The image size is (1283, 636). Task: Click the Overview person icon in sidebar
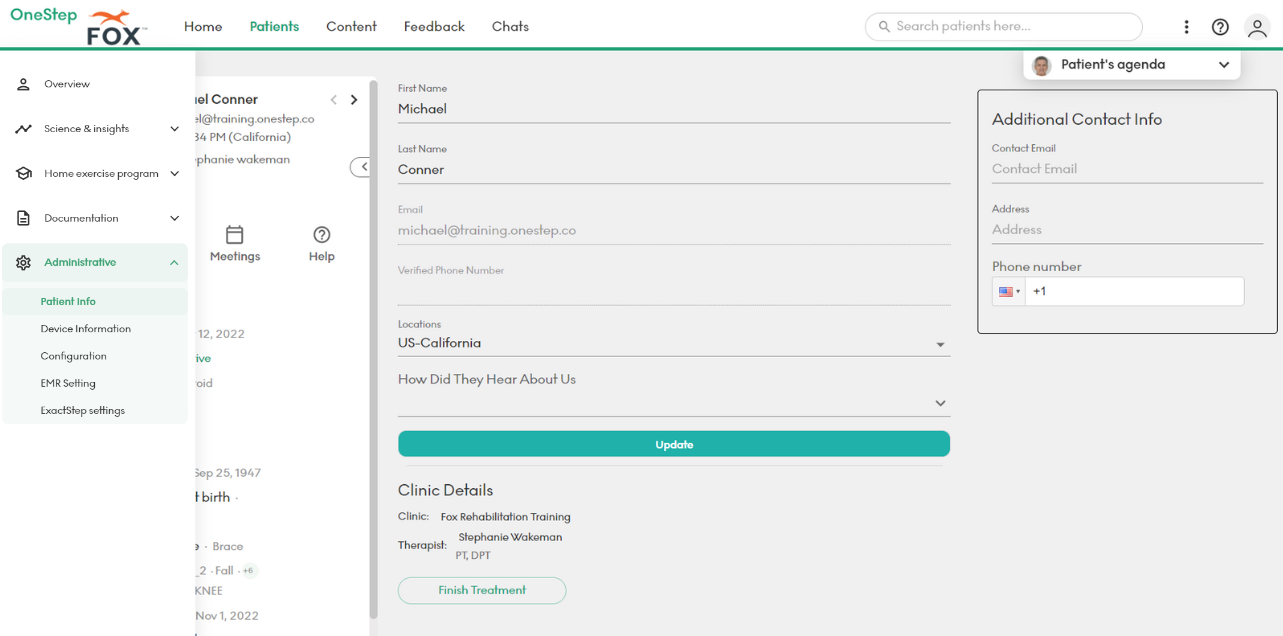(x=23, y=84)
